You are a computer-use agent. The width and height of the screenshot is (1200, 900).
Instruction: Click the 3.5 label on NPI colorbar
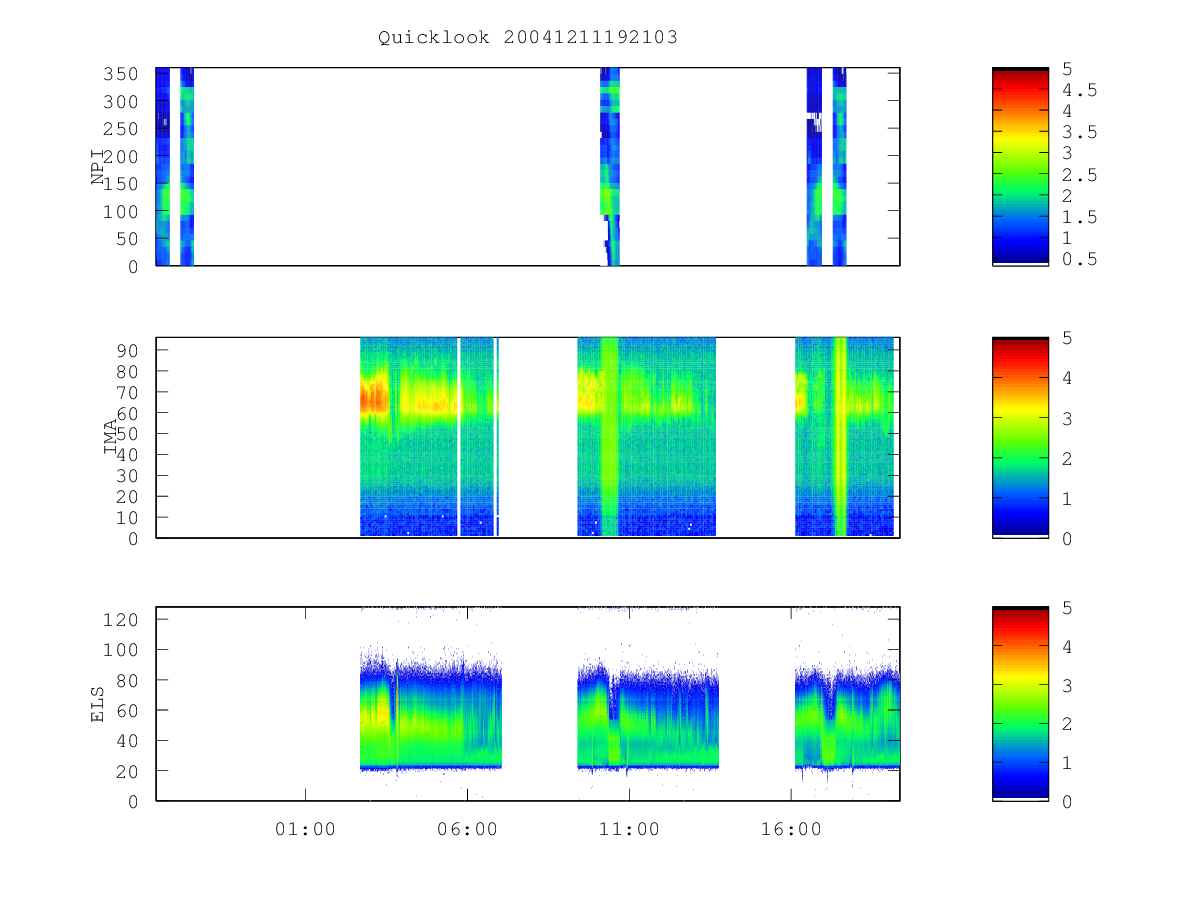click(x=1079, y=132)
